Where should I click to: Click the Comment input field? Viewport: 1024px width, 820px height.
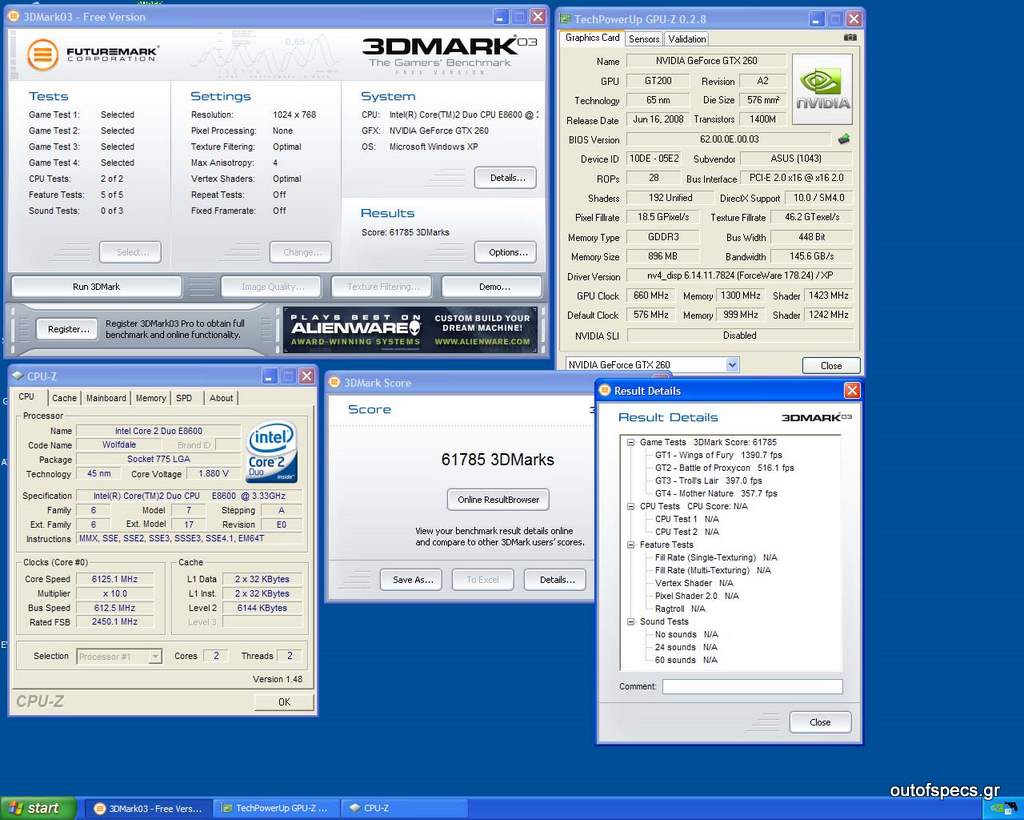click(x=752, y=687)
